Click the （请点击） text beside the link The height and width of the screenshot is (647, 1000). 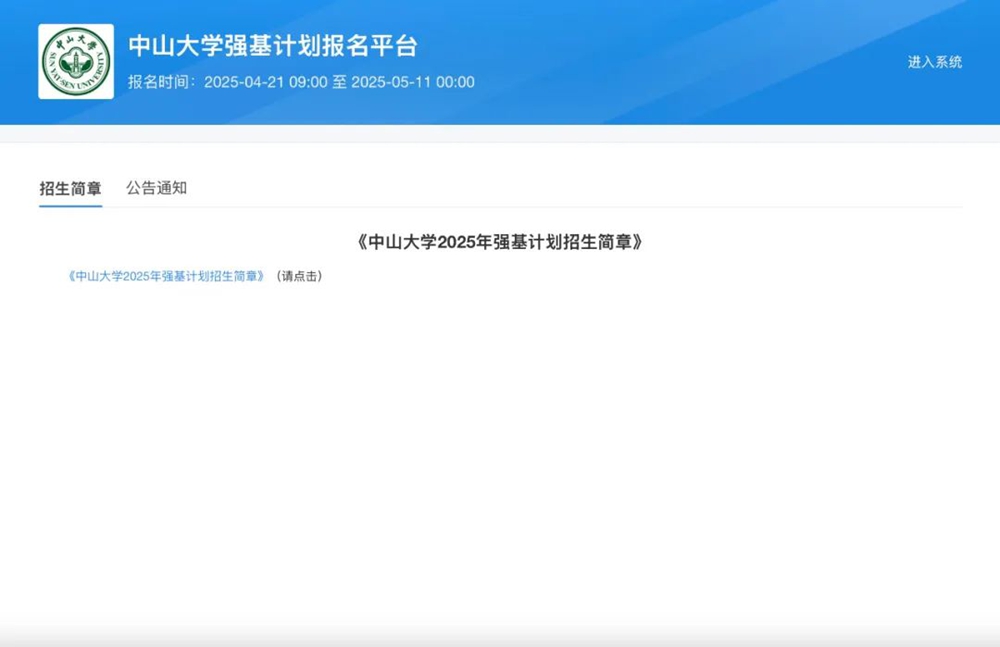tap(298, 276)
